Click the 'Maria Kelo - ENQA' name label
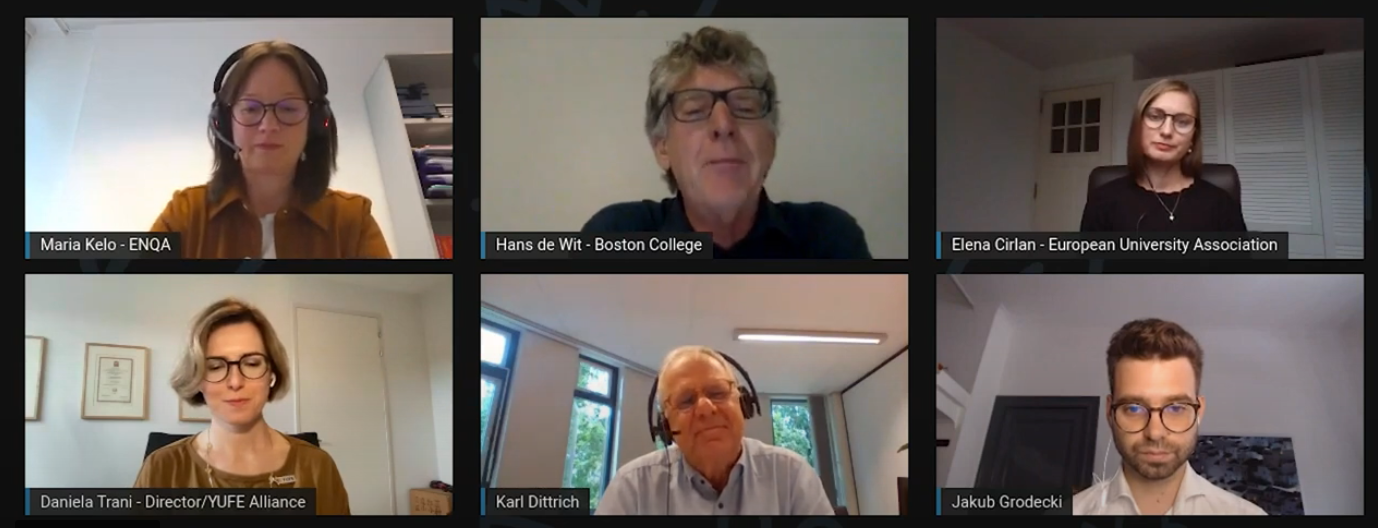The image size is (1378, 528). (105, 245)
